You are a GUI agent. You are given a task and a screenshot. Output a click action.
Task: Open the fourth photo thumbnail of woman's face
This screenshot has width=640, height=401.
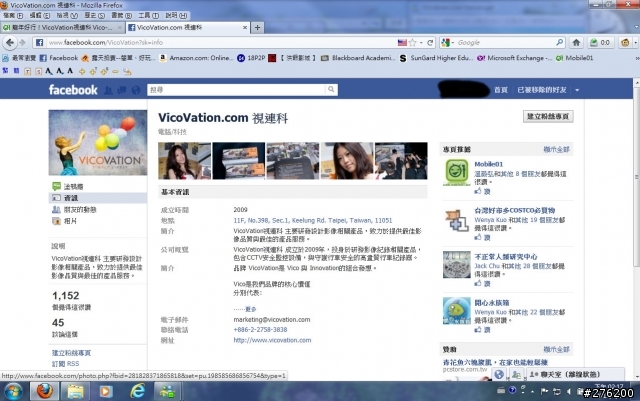(347, 161)
